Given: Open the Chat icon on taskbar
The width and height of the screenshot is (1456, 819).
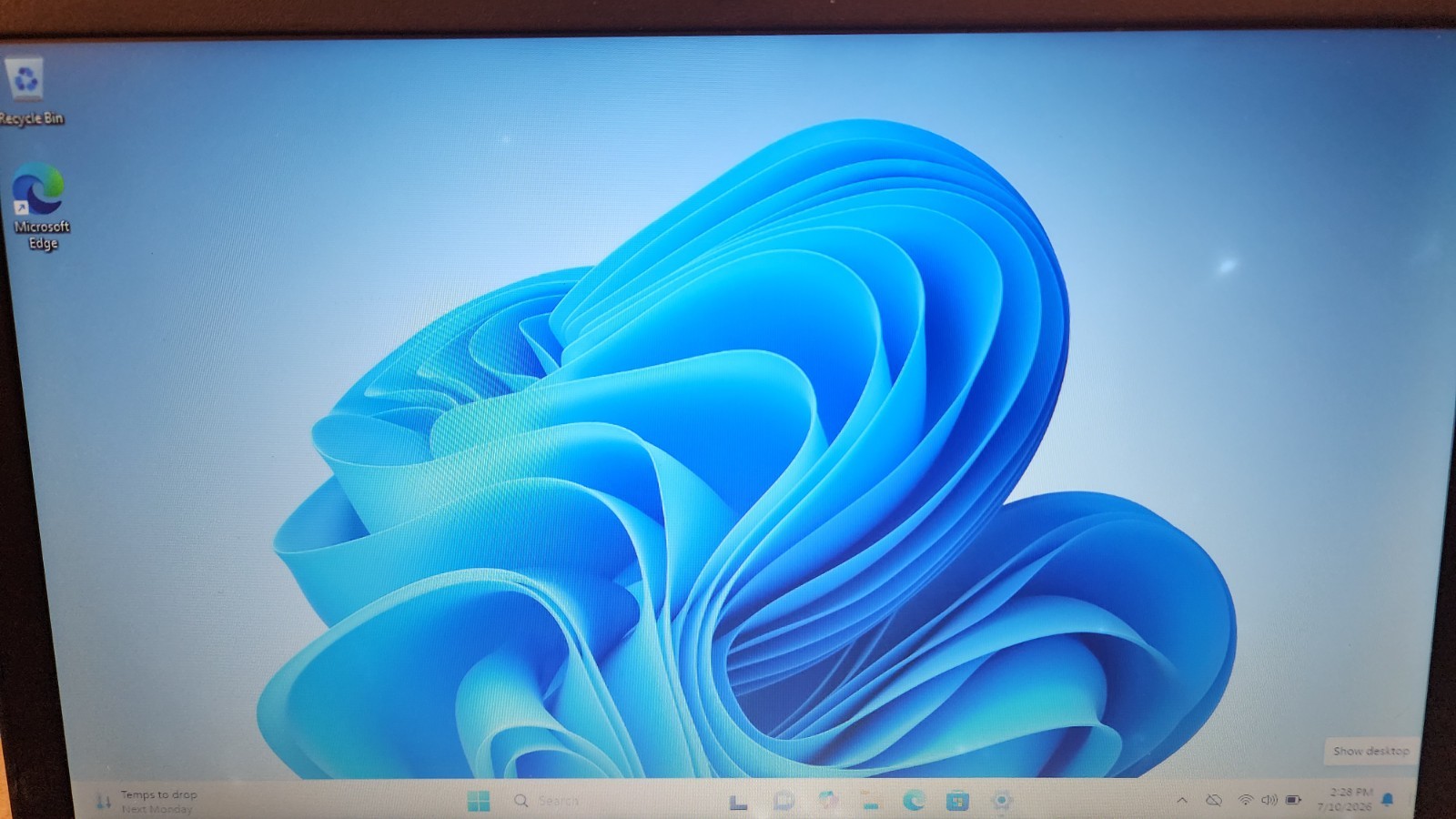Looking at the screenshot, I should click(x=783, y=802).
